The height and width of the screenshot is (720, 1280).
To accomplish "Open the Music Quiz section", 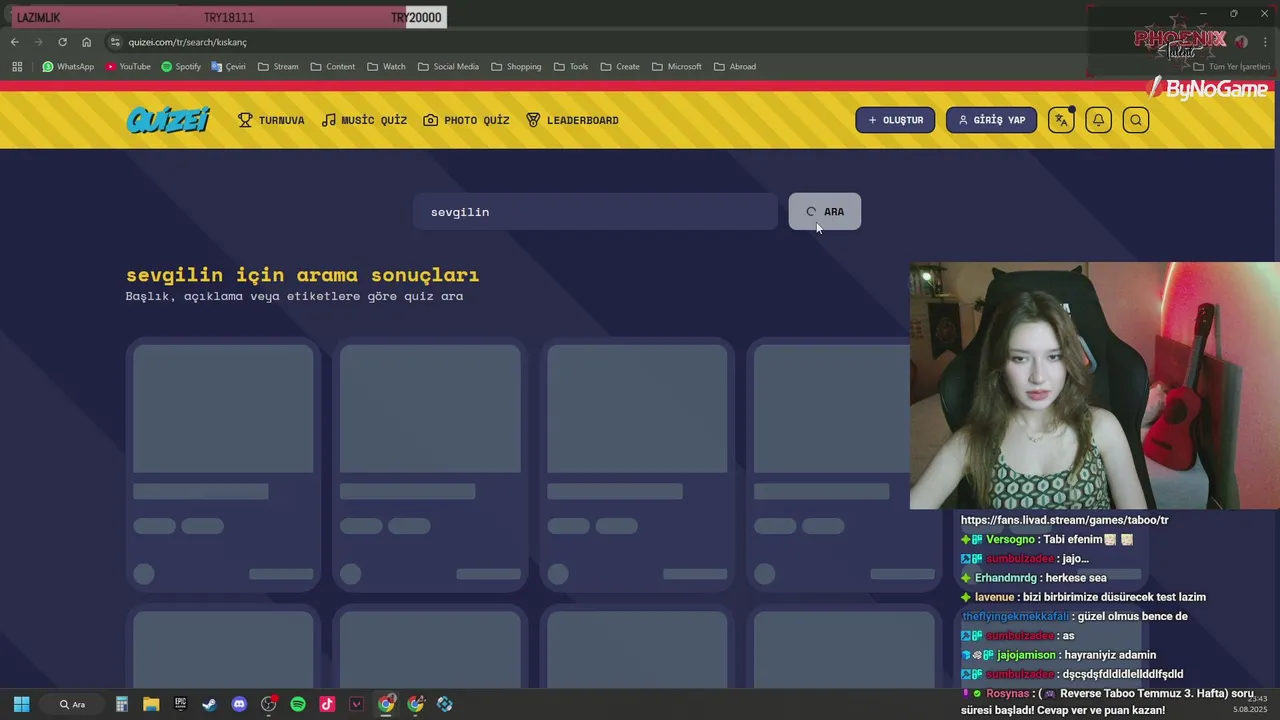I will [364, 120].
